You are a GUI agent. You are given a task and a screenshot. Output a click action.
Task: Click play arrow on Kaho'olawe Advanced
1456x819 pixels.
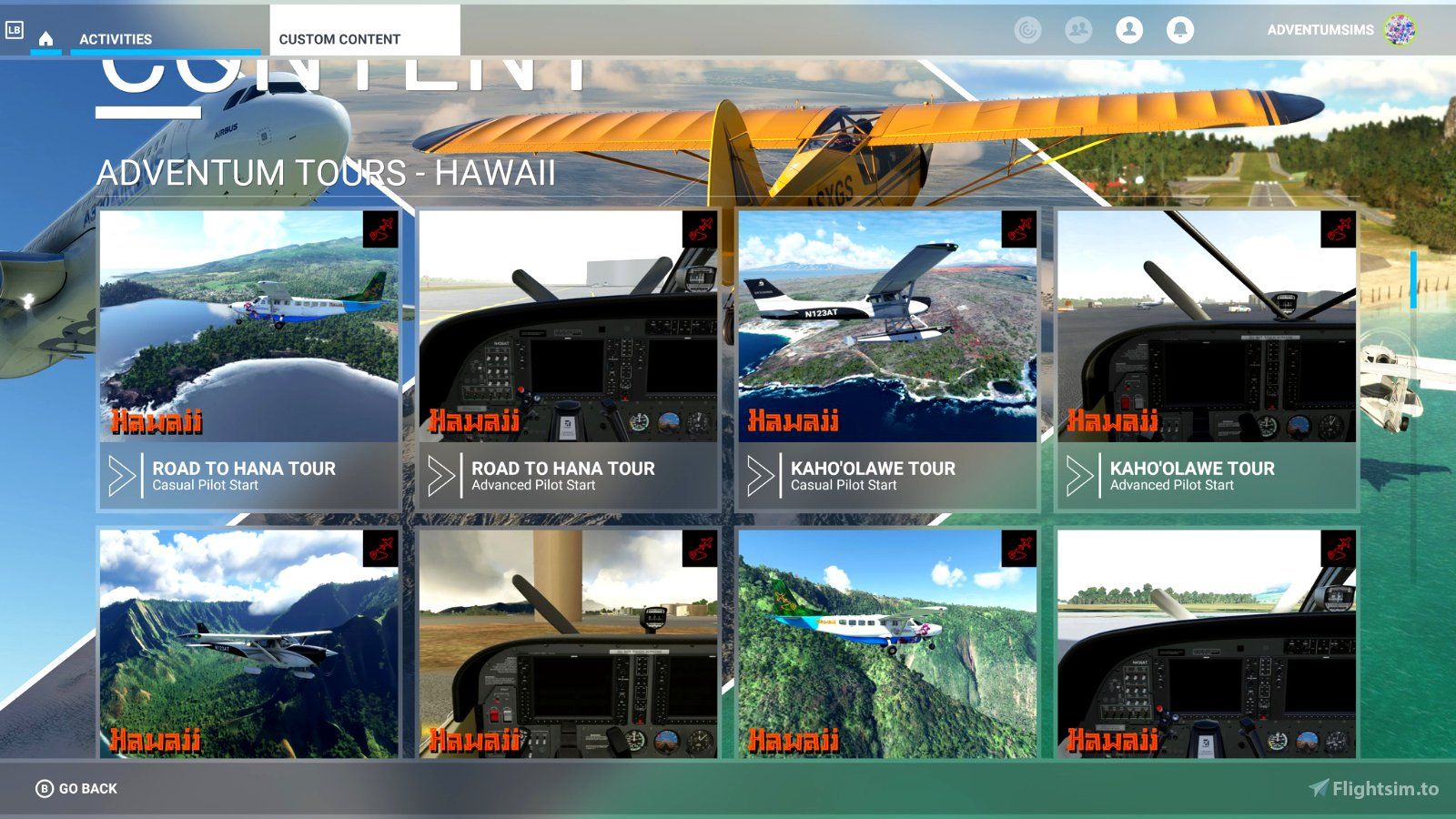[1080, 475]
